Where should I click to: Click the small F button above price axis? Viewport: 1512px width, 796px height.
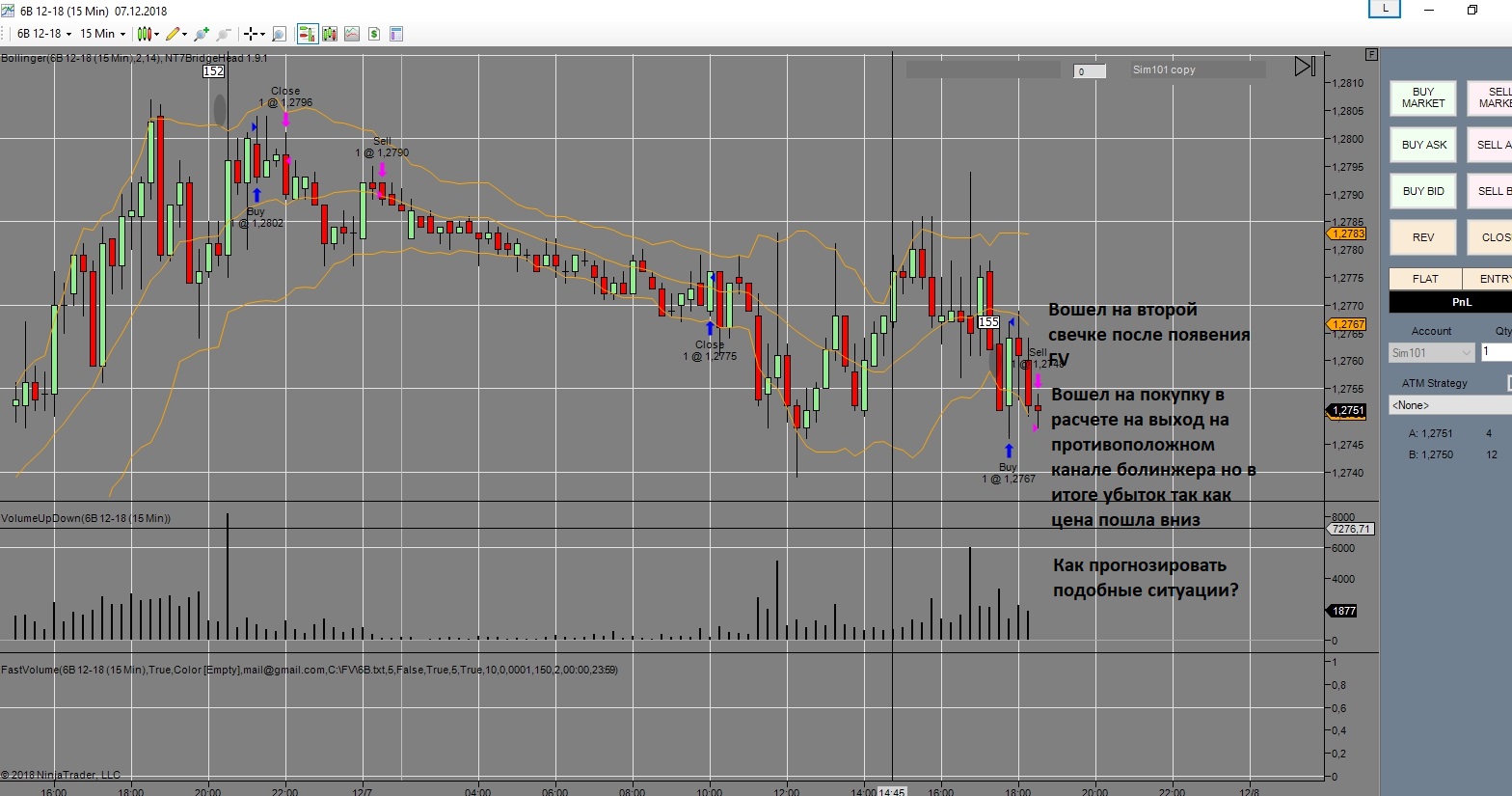[1371, 55]
